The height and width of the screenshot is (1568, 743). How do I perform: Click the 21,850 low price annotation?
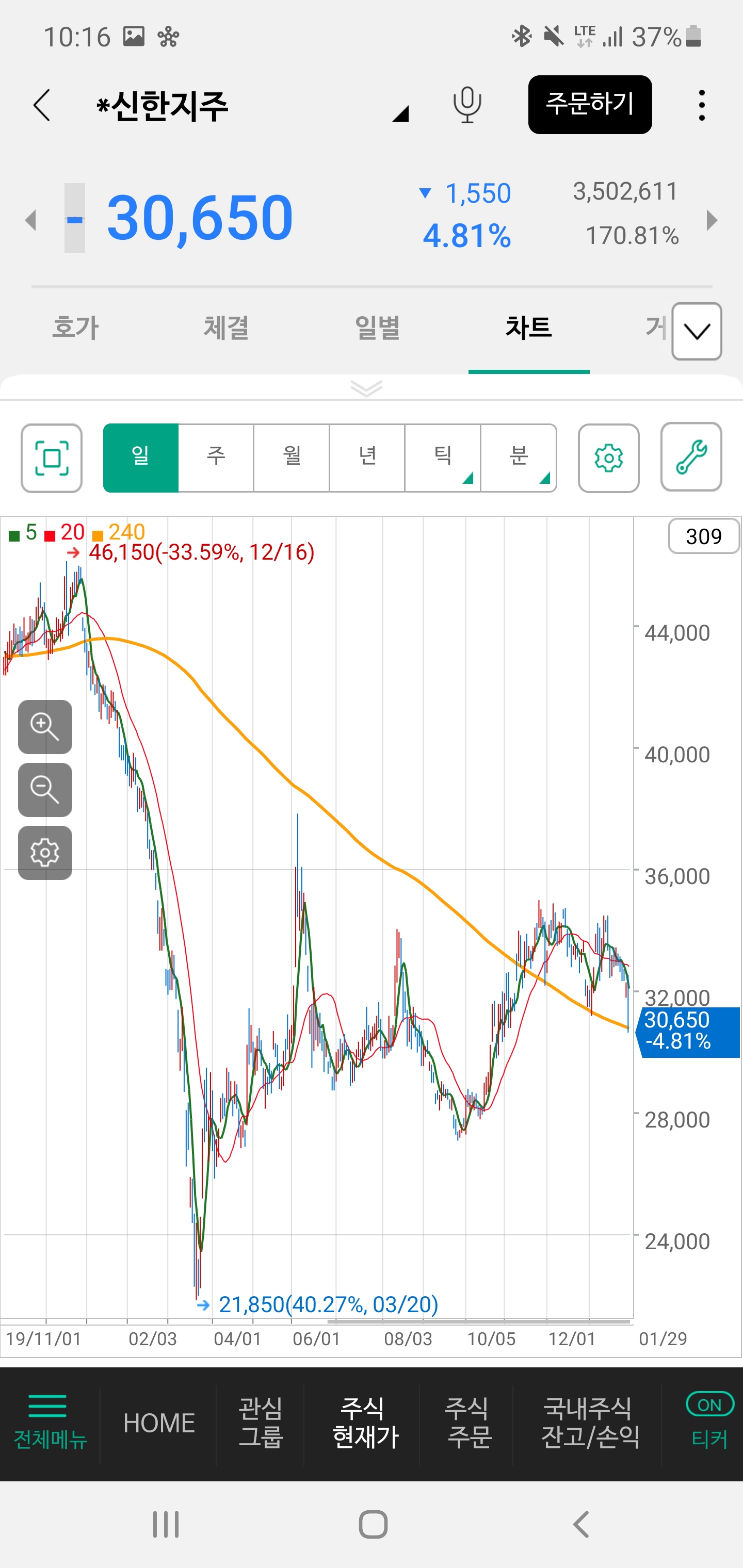click(x=328, y=1304)
